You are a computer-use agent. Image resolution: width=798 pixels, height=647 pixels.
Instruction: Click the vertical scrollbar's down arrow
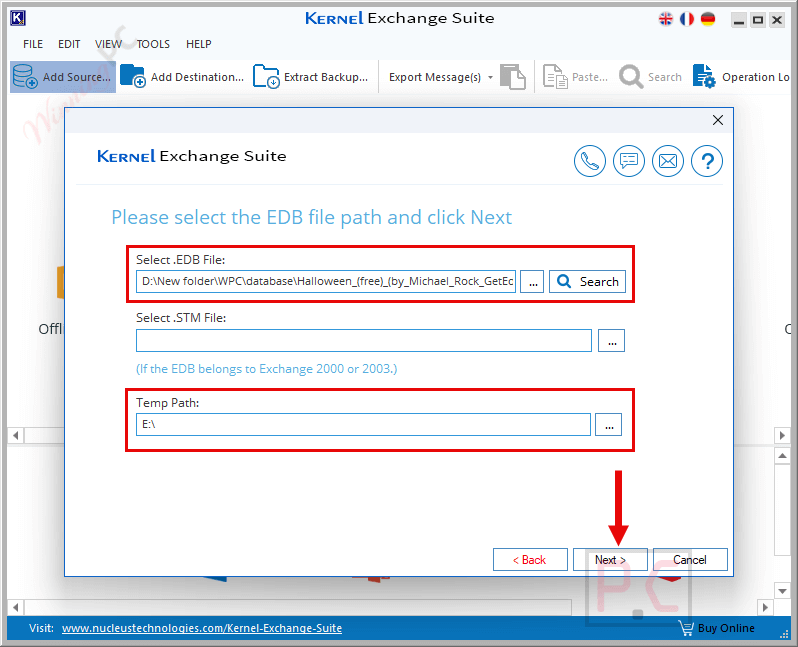tap(782, 590)
